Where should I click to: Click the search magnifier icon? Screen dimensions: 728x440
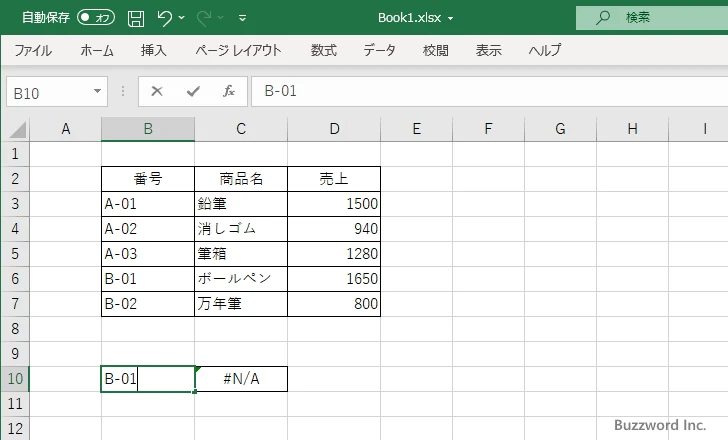(x=603, y=18)
